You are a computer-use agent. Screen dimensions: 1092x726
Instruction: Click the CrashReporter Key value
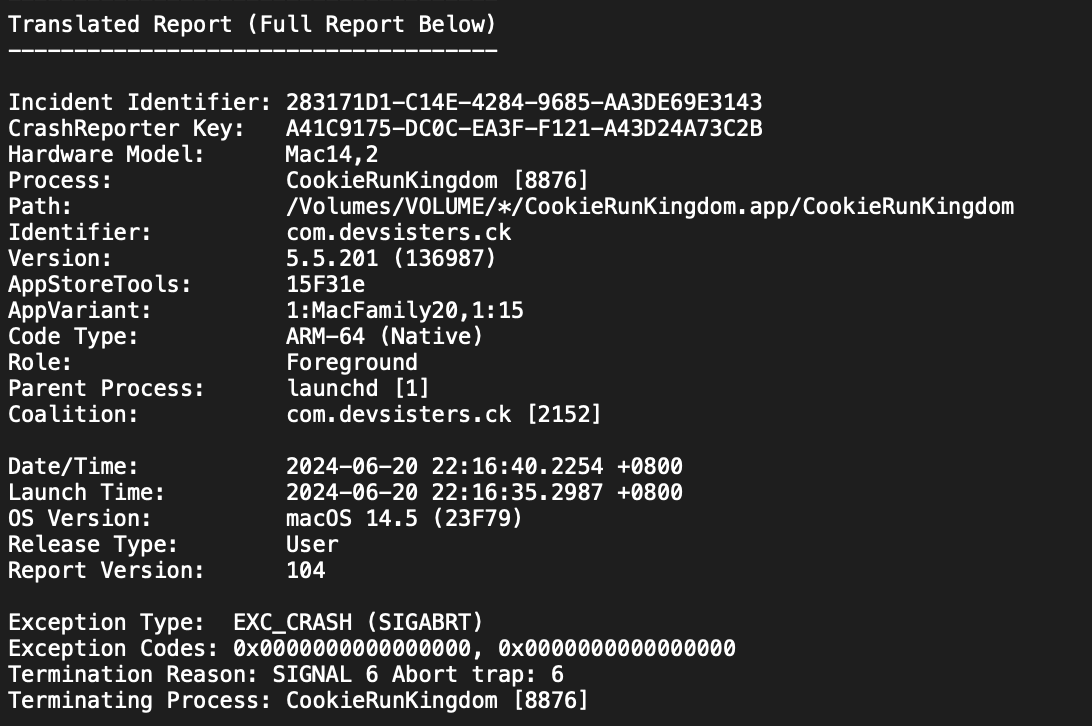click(523, 128)
